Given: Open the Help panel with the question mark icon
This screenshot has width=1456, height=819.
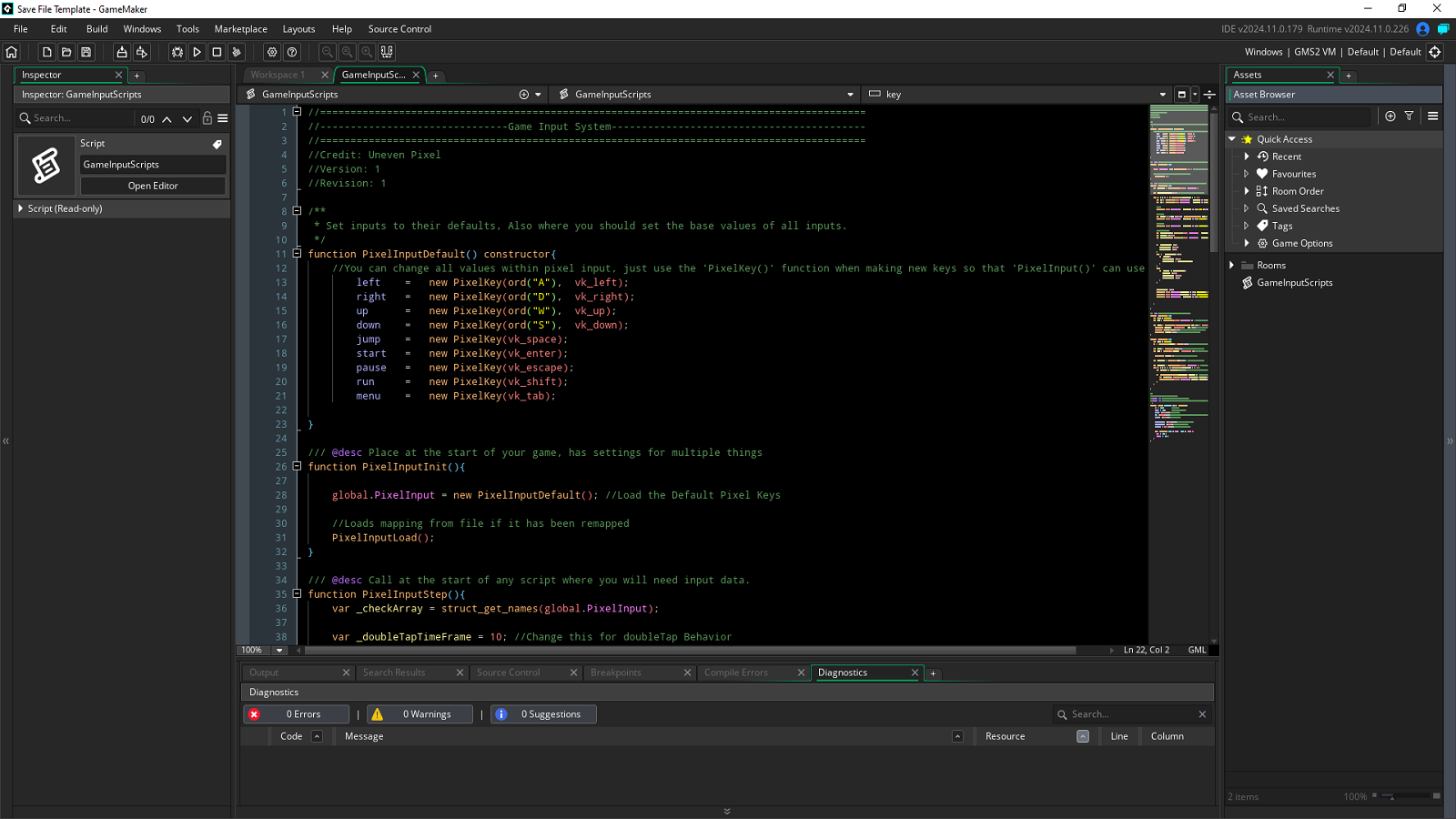Looking at the screenshot, I should pyautogui.click(x=291, y=52).
